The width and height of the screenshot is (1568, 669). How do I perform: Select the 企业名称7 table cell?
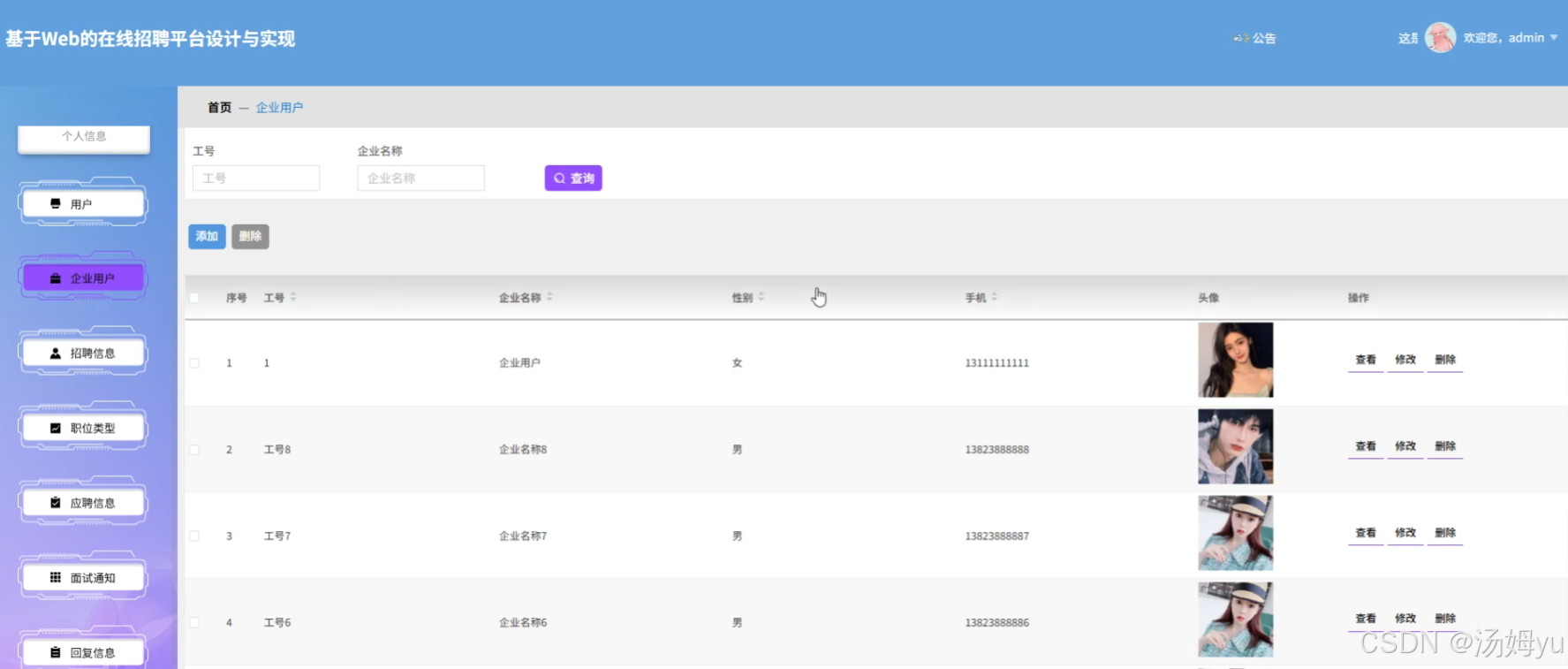click(523, 536)
